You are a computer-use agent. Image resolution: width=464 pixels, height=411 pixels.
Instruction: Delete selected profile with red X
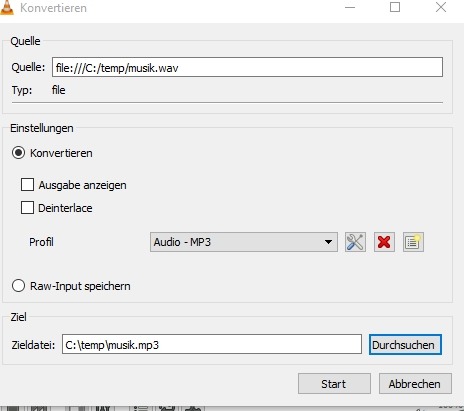[x=384, y=242]
